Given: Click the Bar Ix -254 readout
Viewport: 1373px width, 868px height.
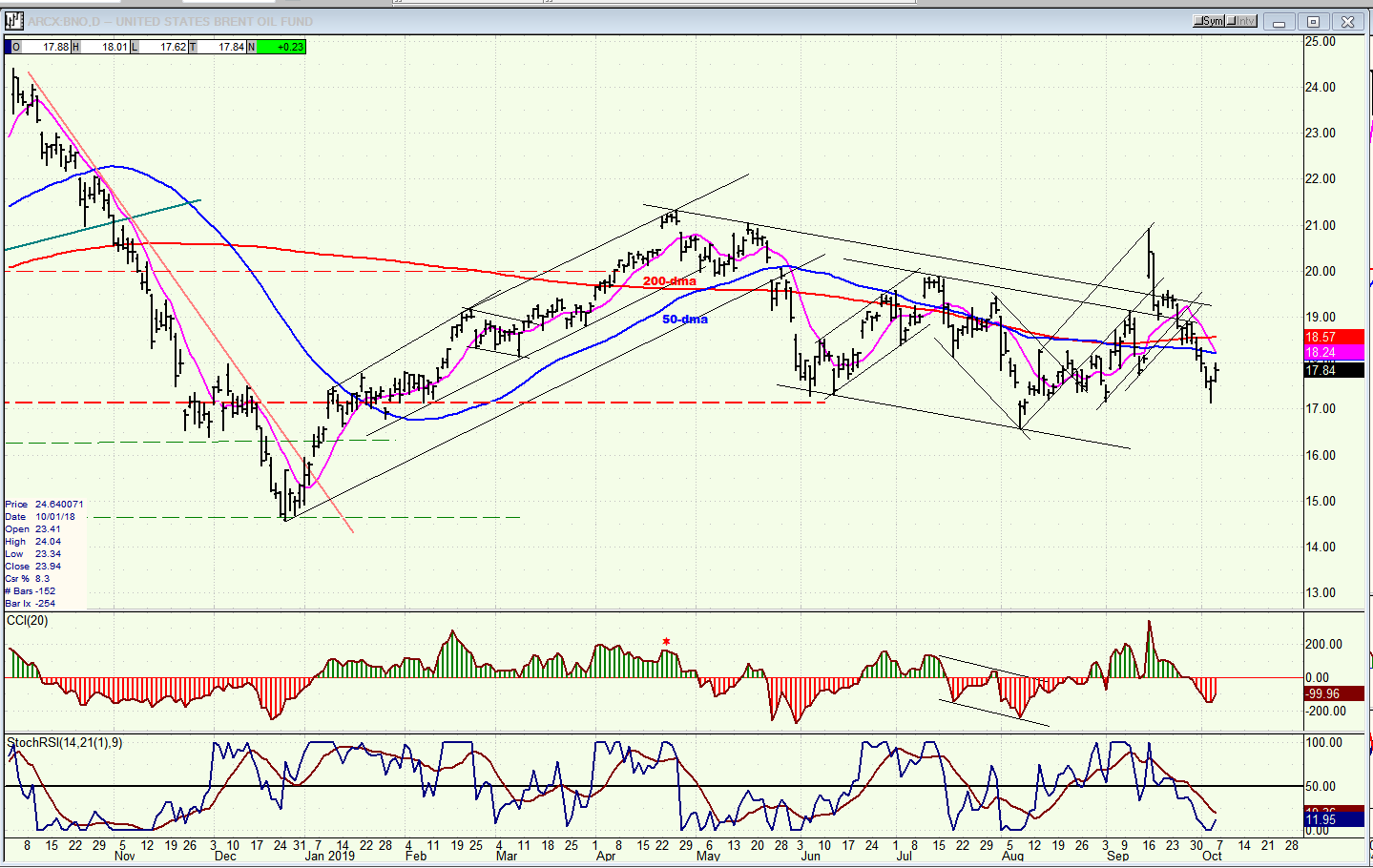Looking at the screenshot, I should 31,604.
